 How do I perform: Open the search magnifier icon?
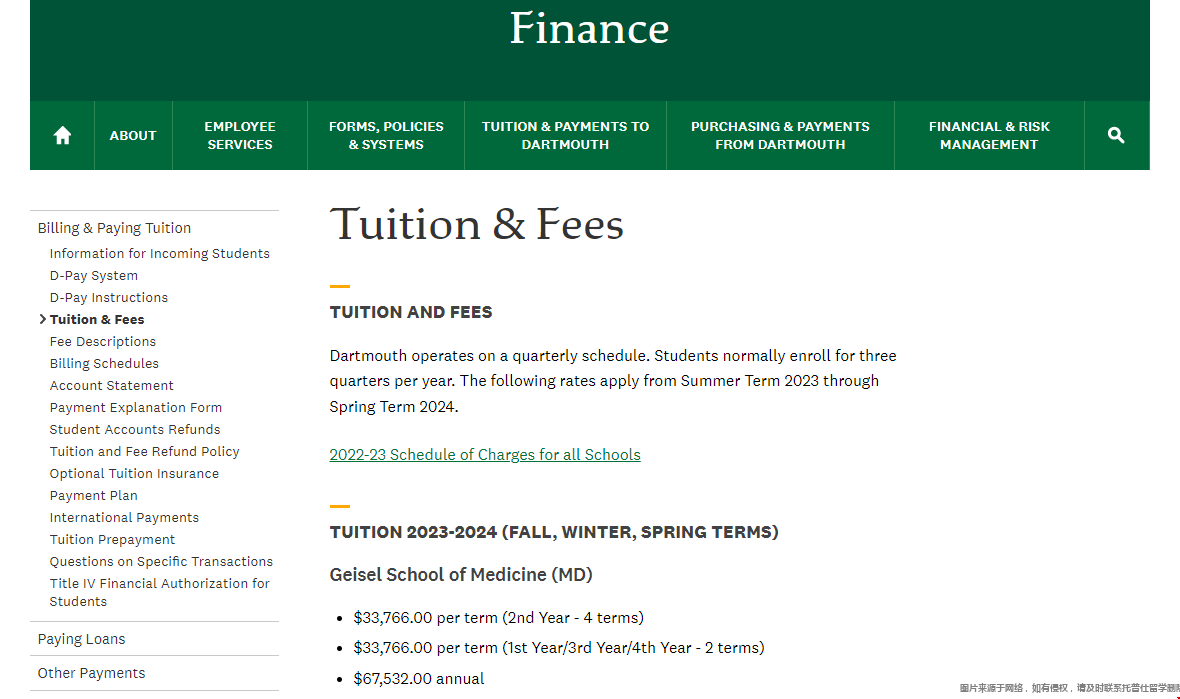[1116, 135]
